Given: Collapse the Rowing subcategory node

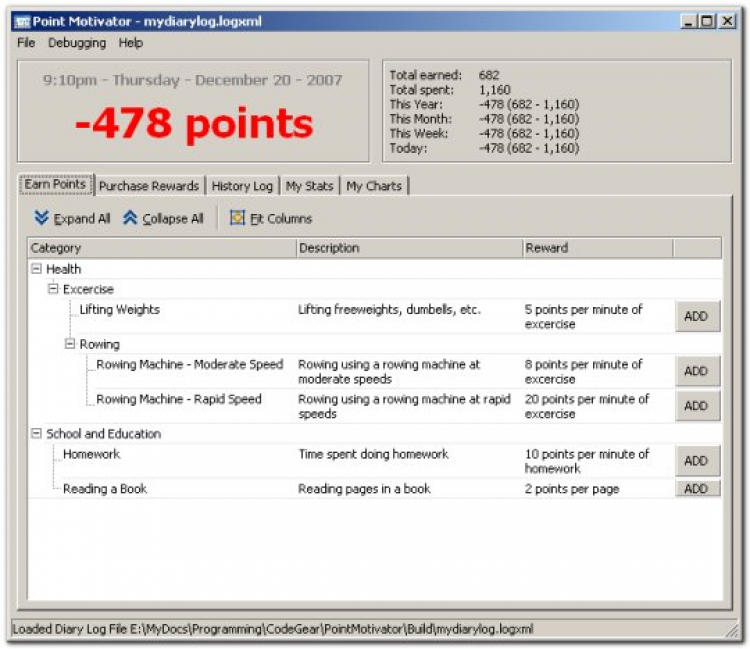Looking at the screenshot, I should click(x=70, y=343).
